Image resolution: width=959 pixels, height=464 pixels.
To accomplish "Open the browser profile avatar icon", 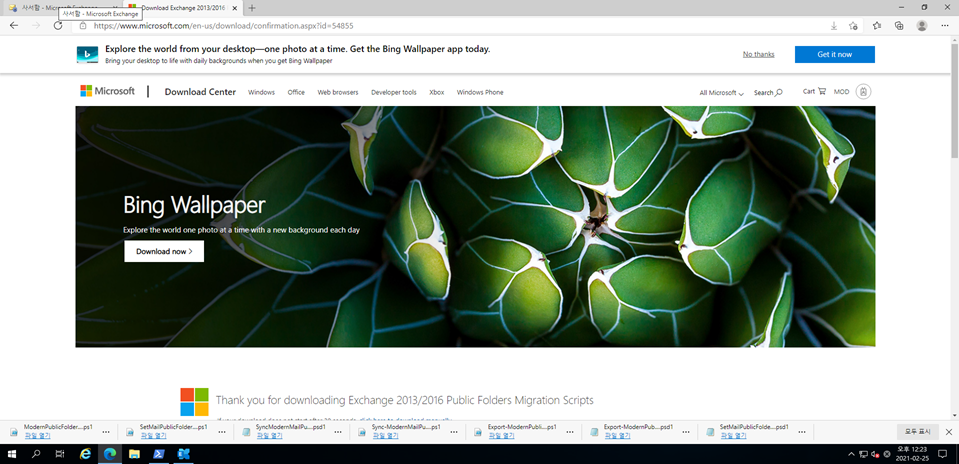I will coord(922,26).
